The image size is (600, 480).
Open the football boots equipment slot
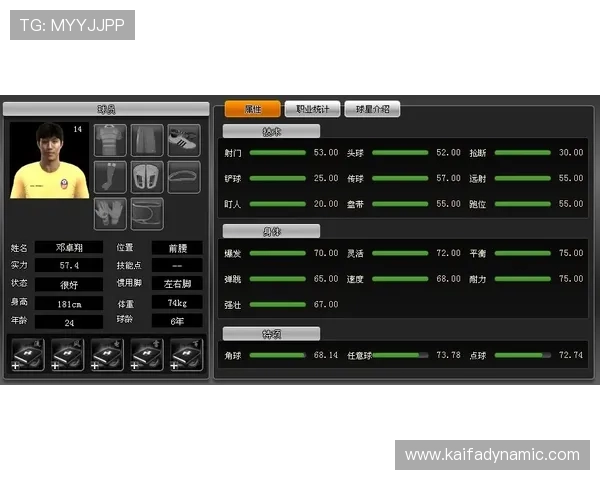coord(184,140)
